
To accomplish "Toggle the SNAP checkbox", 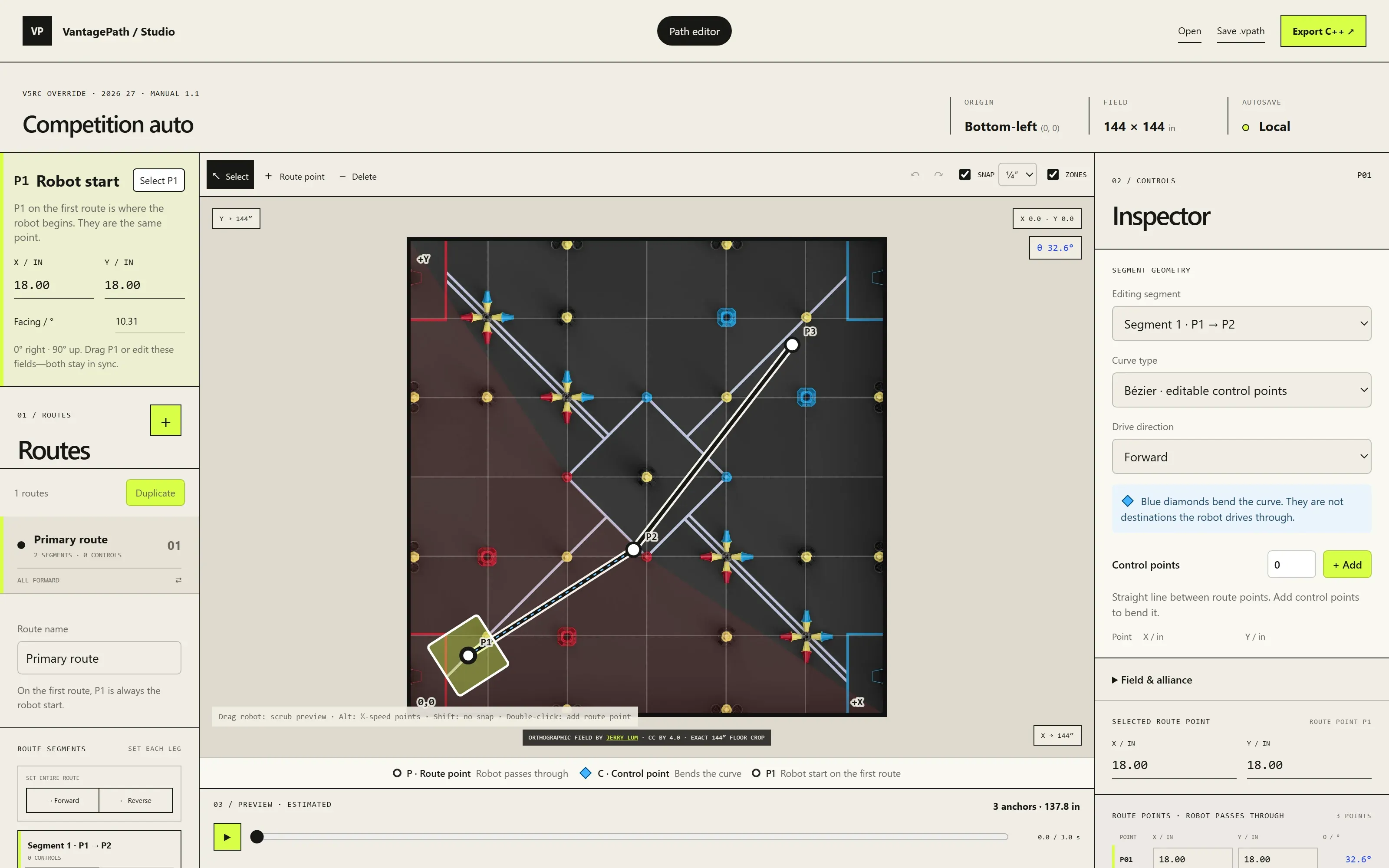I will click(x=965, y=174).
